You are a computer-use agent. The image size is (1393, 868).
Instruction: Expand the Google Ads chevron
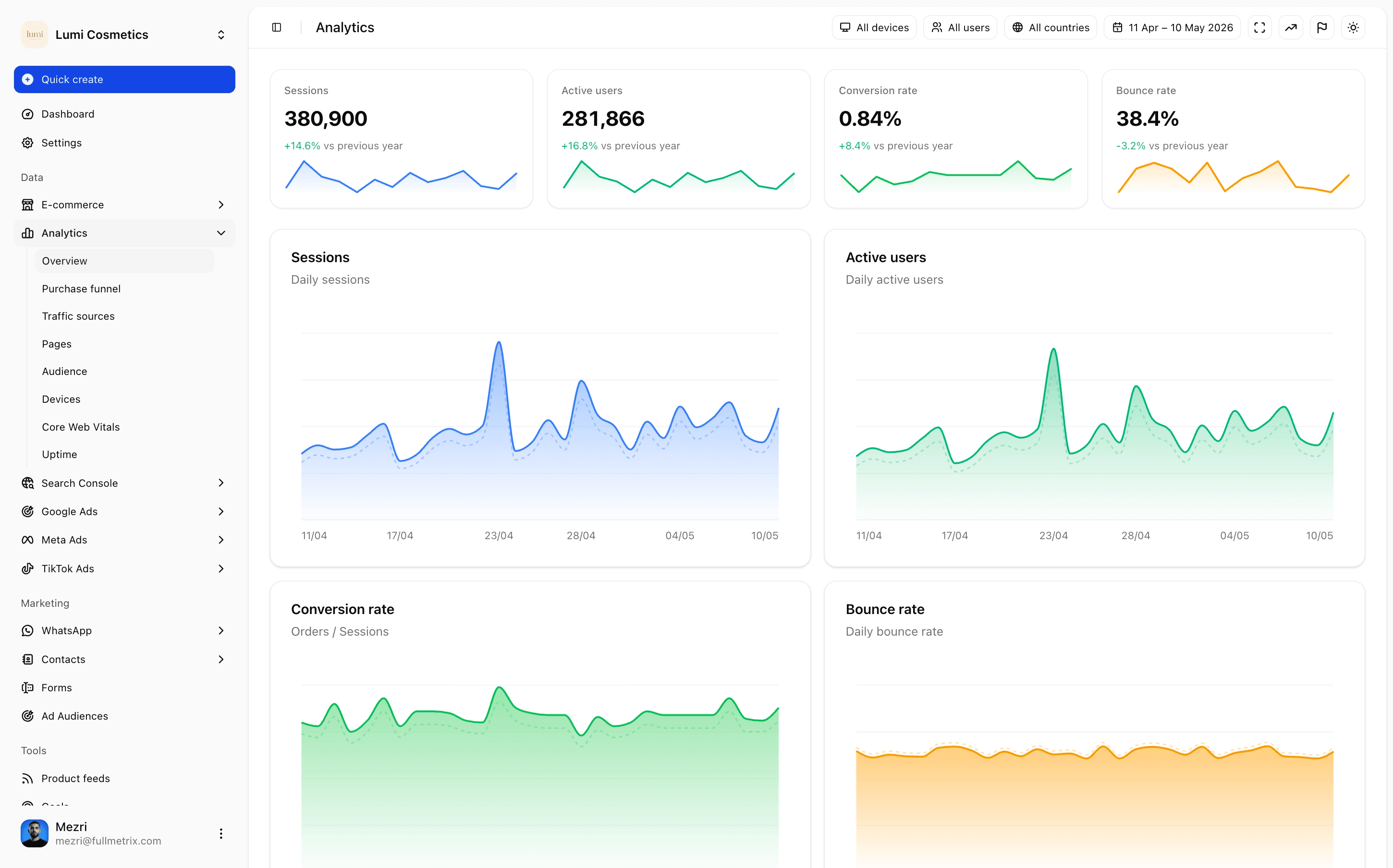(x=221, y=511)
